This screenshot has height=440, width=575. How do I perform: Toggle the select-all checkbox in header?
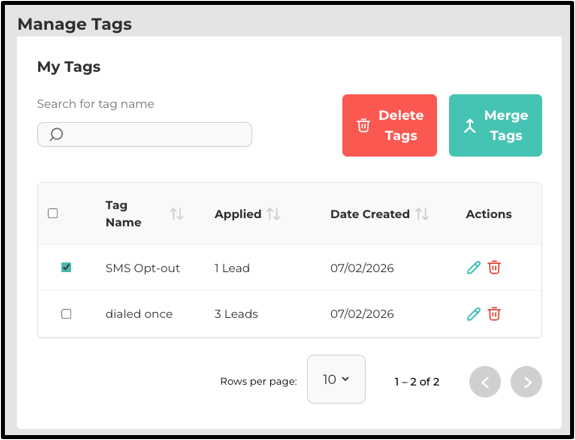point(53,213)
